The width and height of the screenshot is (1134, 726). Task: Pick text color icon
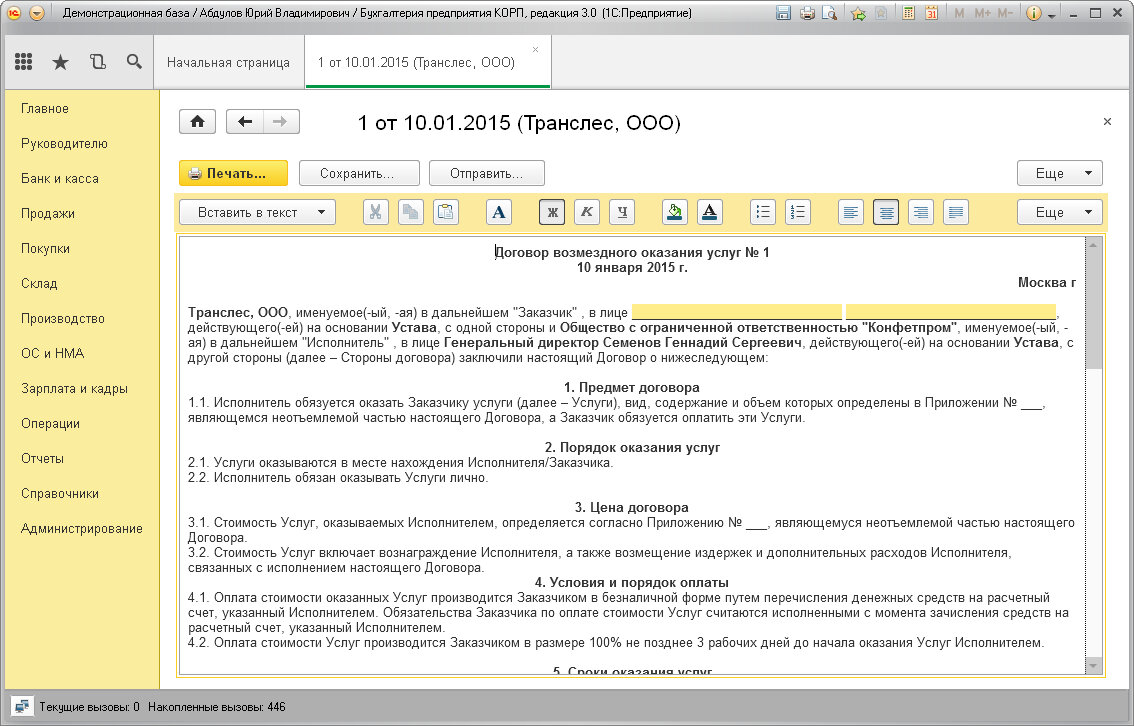click(709, 213)
